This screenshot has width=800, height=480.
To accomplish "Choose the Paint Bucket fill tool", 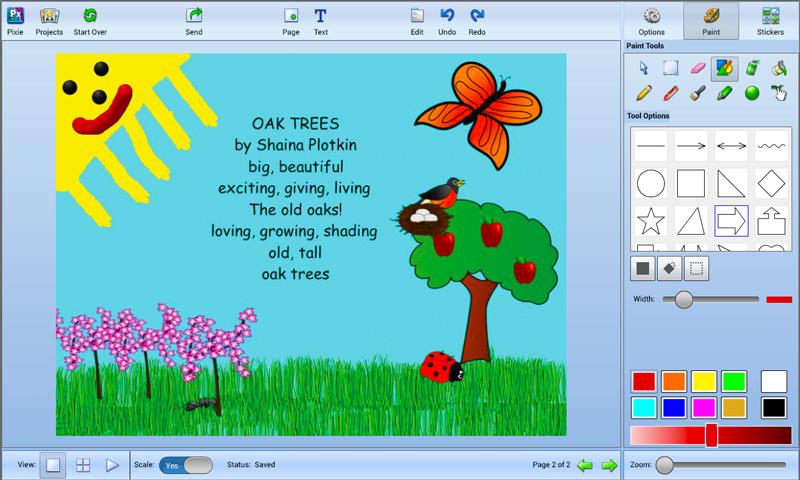I will pyautogui.click(x=778, y=68).
